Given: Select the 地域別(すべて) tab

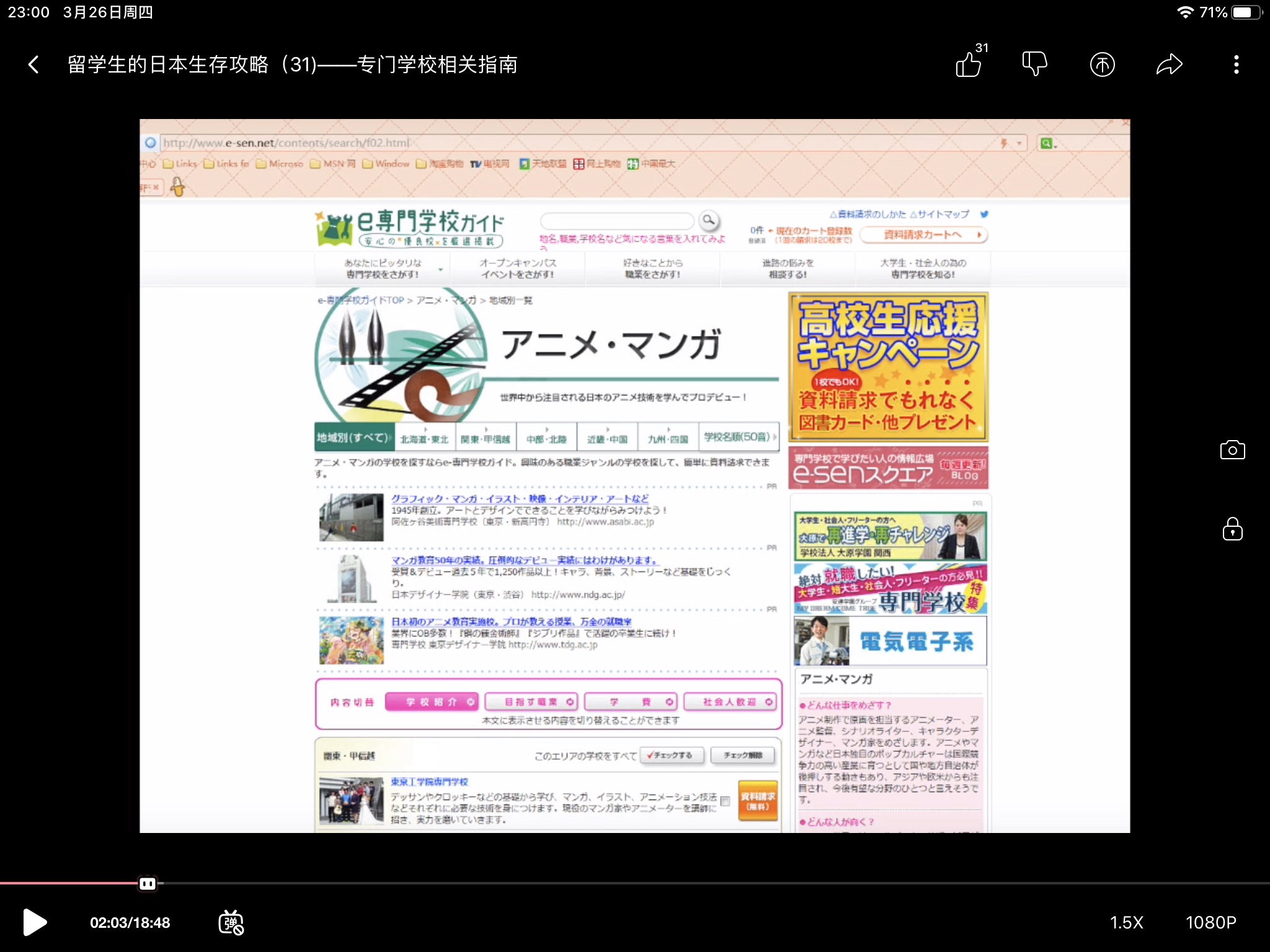Looking at the screenshot, I should [x=353, y=437].
